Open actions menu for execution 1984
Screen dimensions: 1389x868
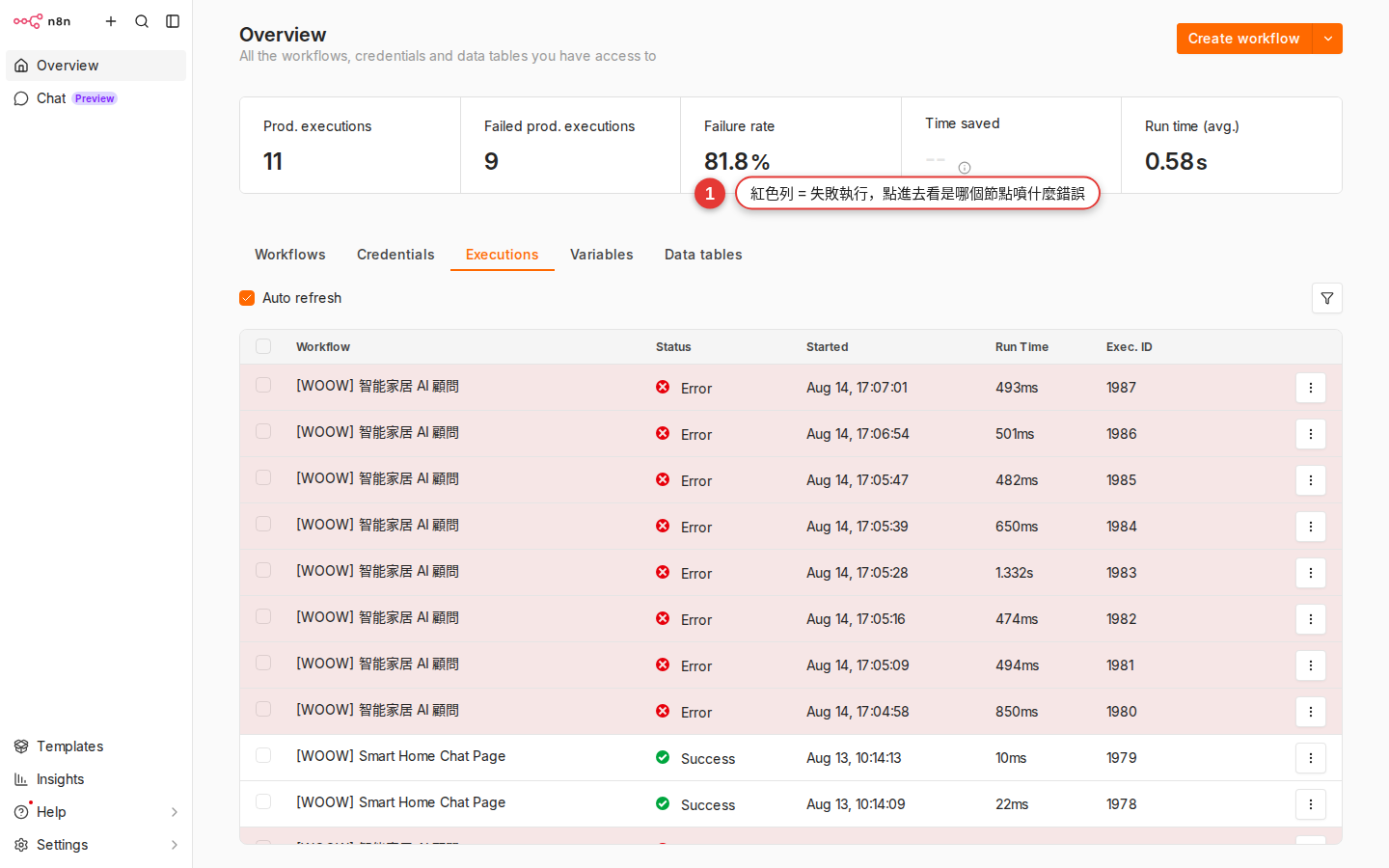[x=1311, y=527]
